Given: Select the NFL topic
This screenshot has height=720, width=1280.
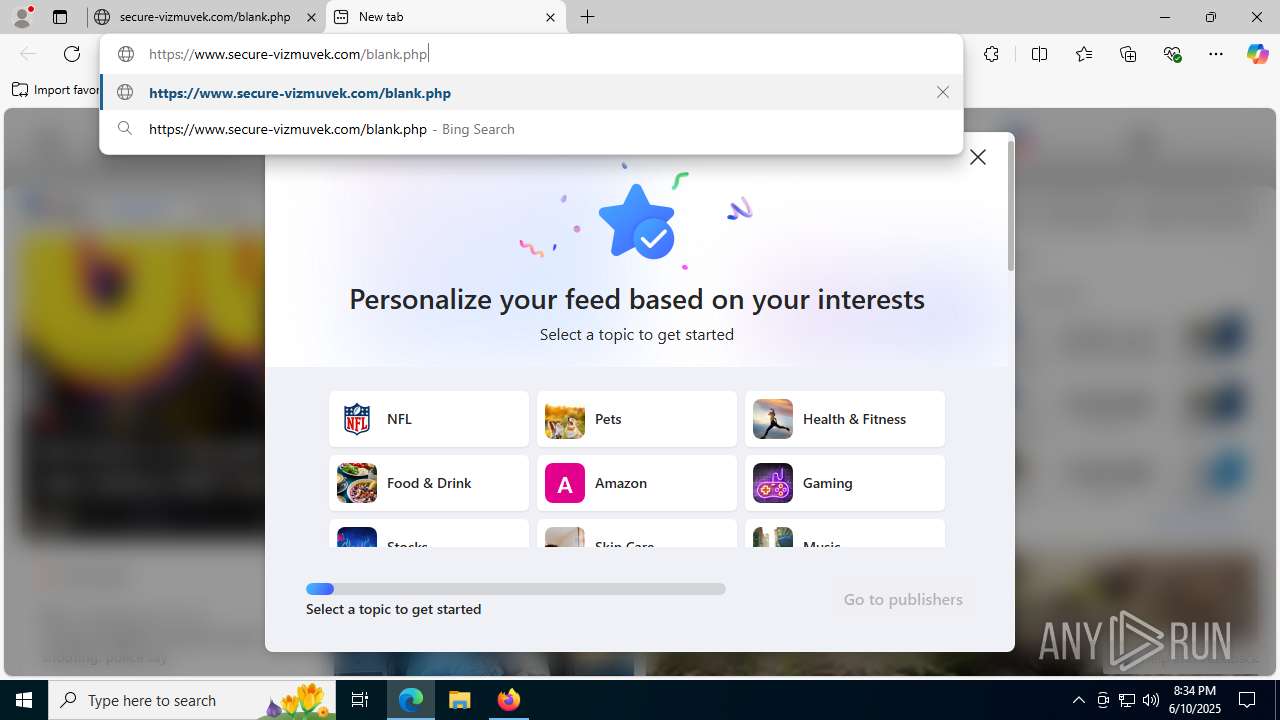Looking at the screenshot, I should coord(429,419).
